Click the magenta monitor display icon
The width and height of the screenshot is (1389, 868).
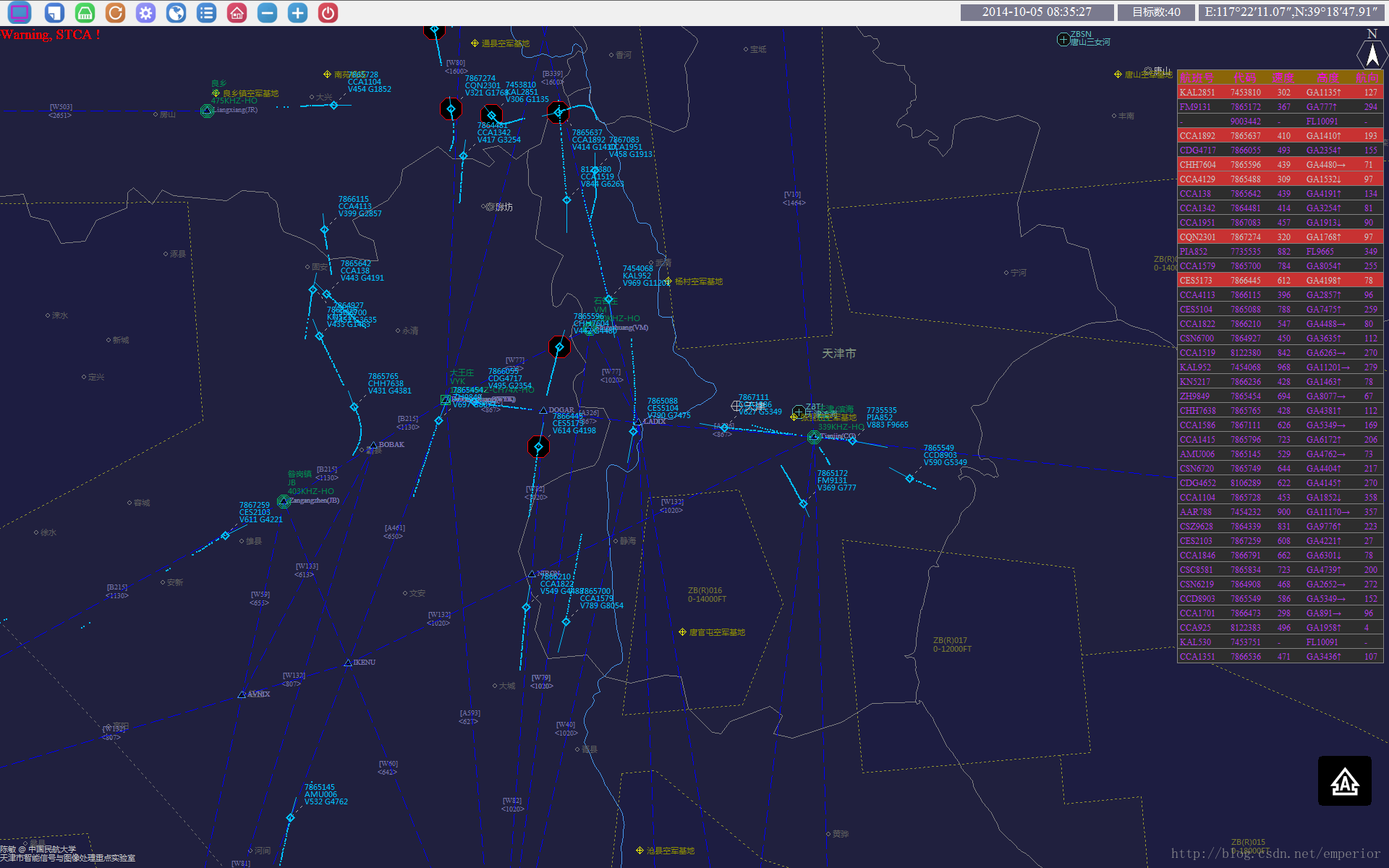20,12
